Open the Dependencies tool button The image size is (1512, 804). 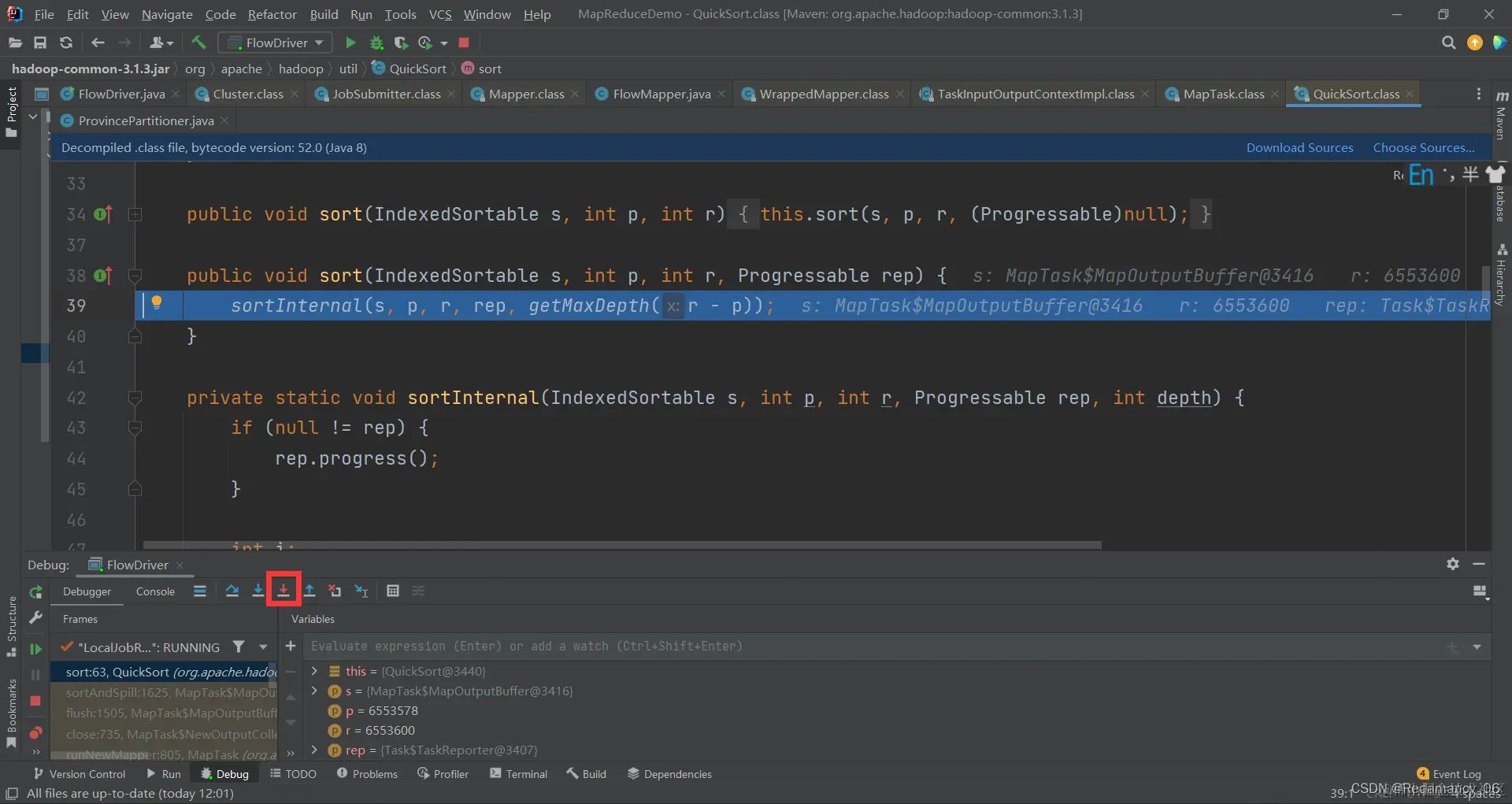[669, 774]
